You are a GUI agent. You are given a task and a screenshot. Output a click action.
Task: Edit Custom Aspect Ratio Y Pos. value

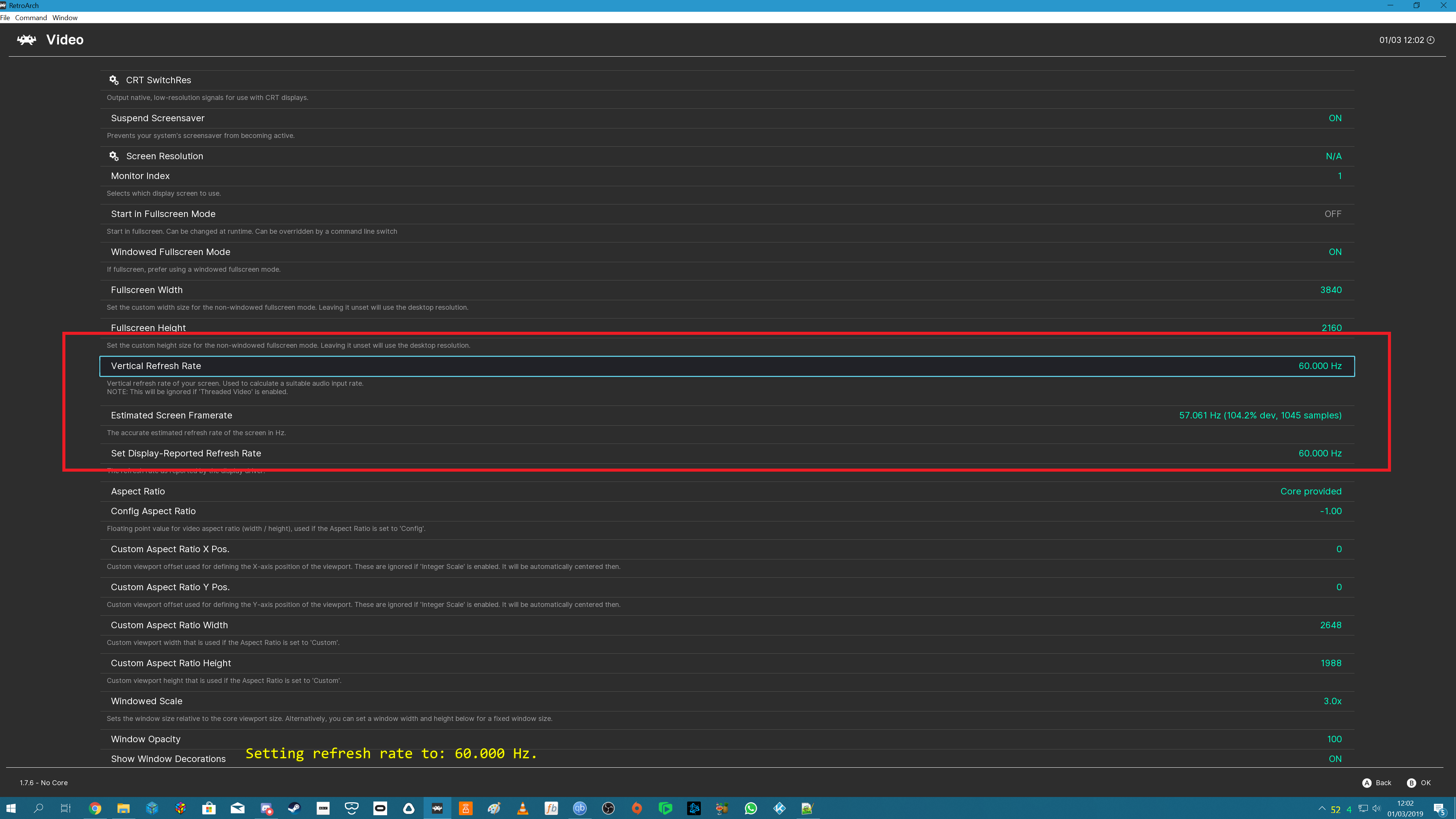click(1339, 587)
